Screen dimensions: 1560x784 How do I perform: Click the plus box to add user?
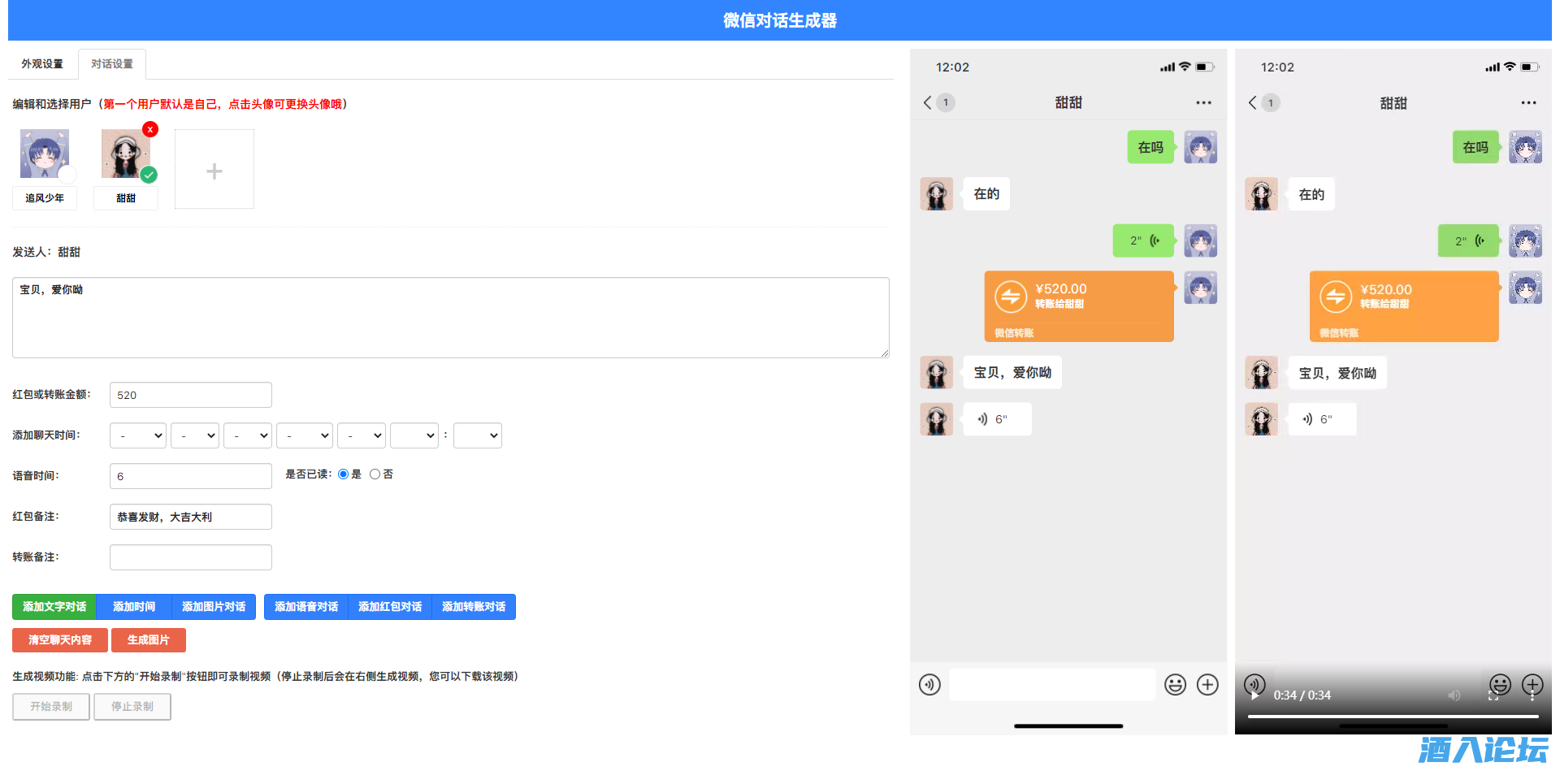(214, 170)
